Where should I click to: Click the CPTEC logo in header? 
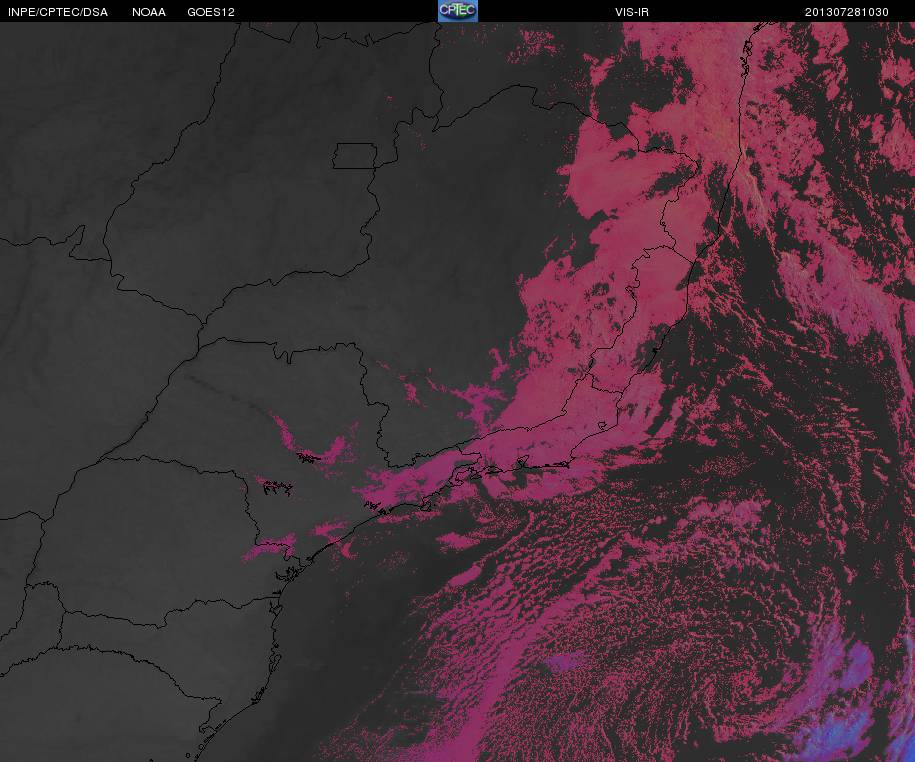[458, 11]
